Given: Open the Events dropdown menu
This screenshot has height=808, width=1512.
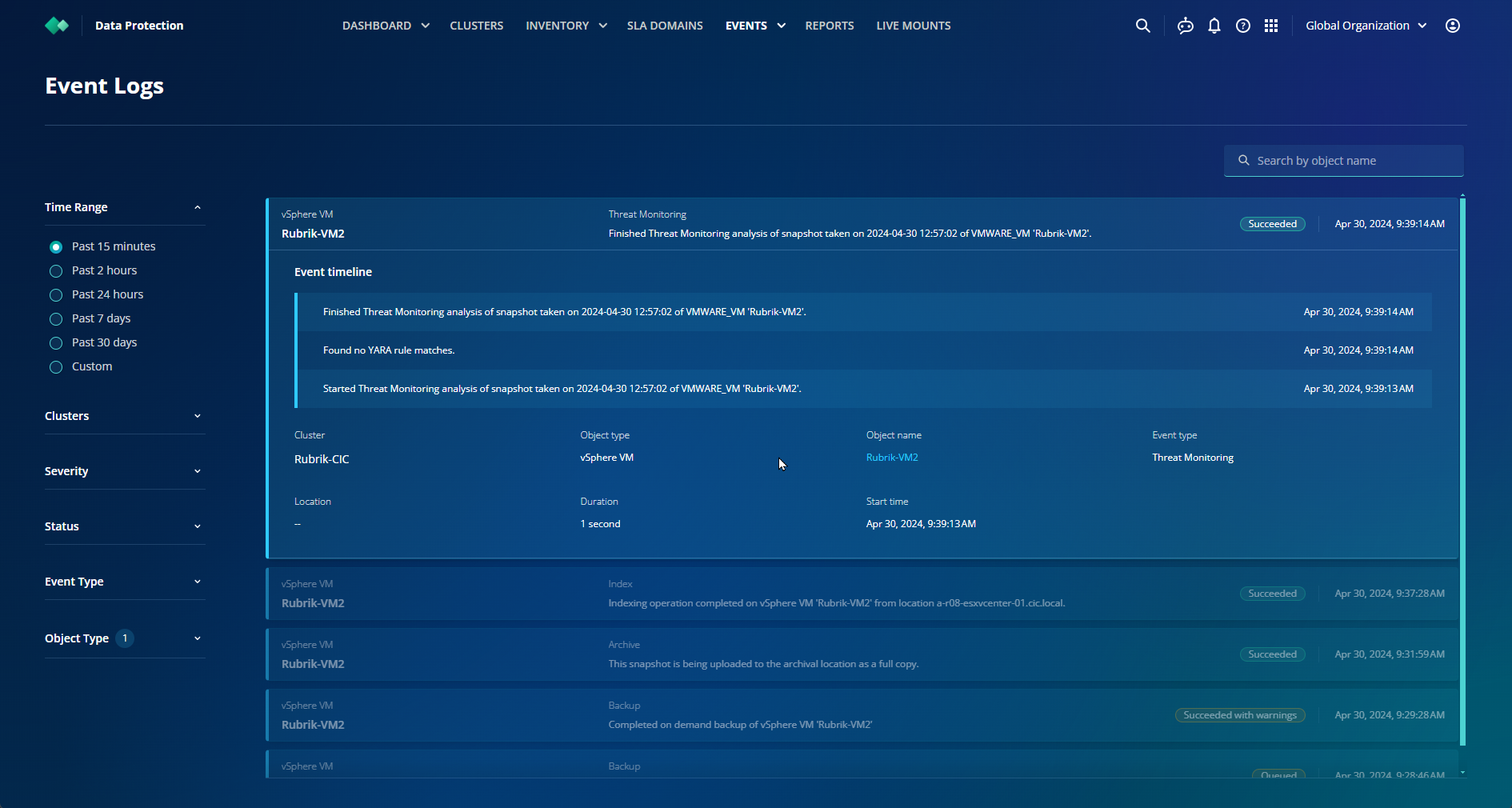Looking at the screenshot, I should (755, 26).
